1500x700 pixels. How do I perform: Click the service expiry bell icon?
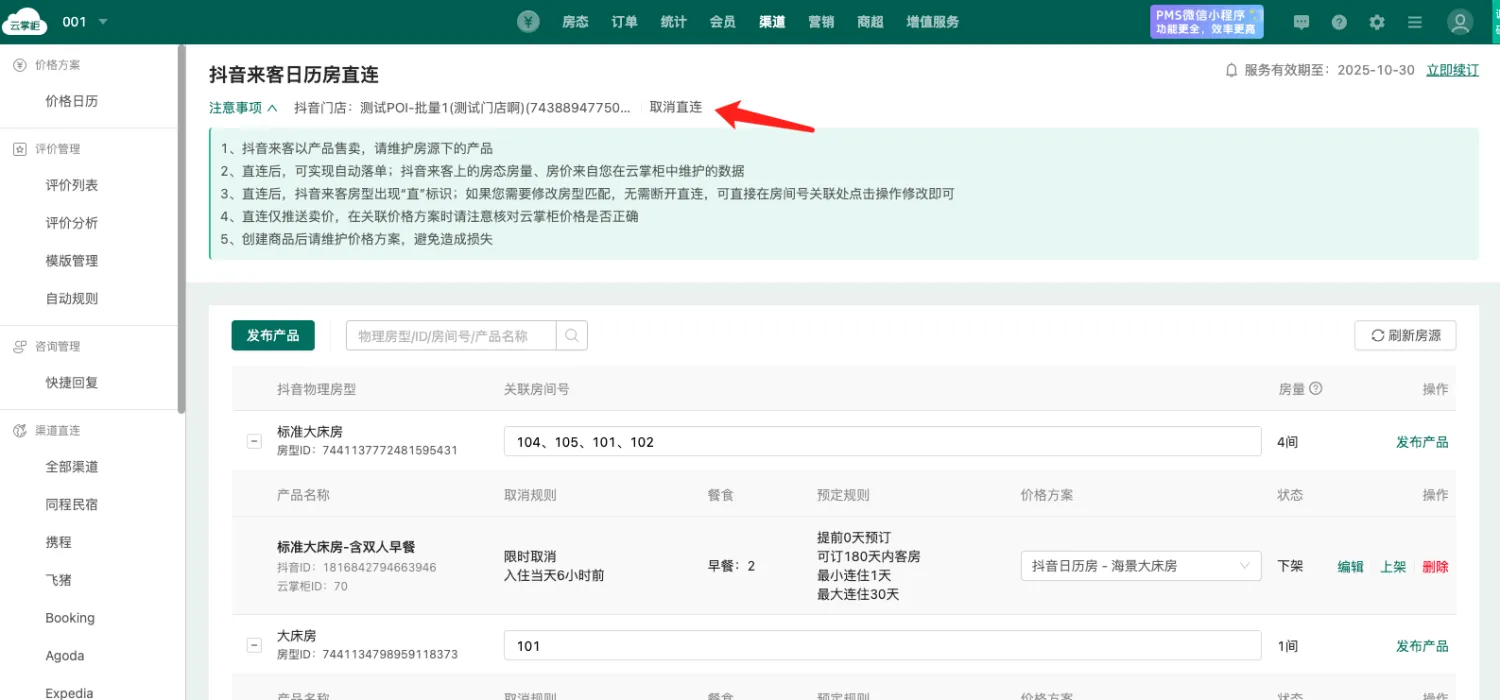coord(1232,70)
